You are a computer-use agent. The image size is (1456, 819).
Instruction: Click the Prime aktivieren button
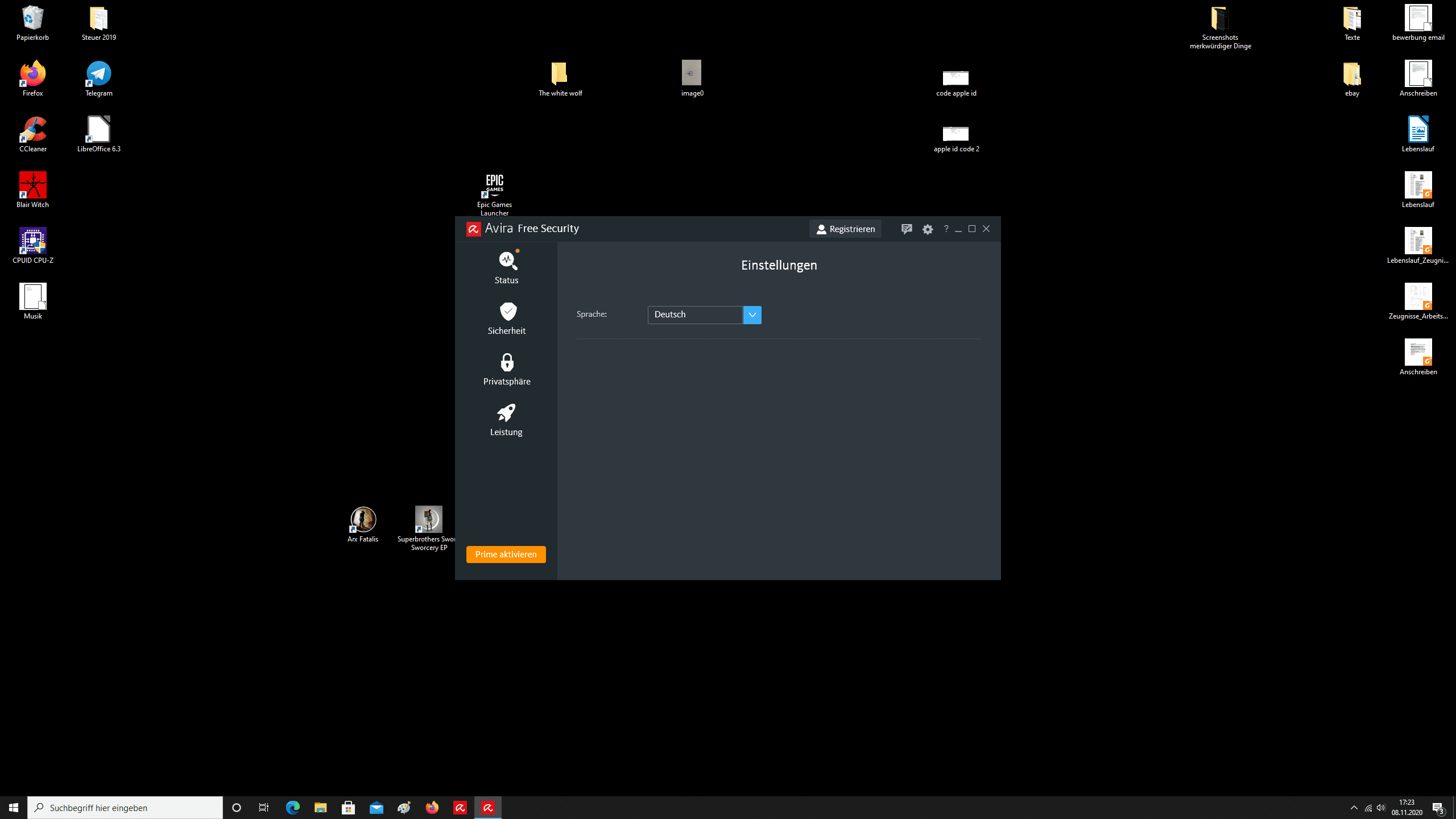click(506, 555)
